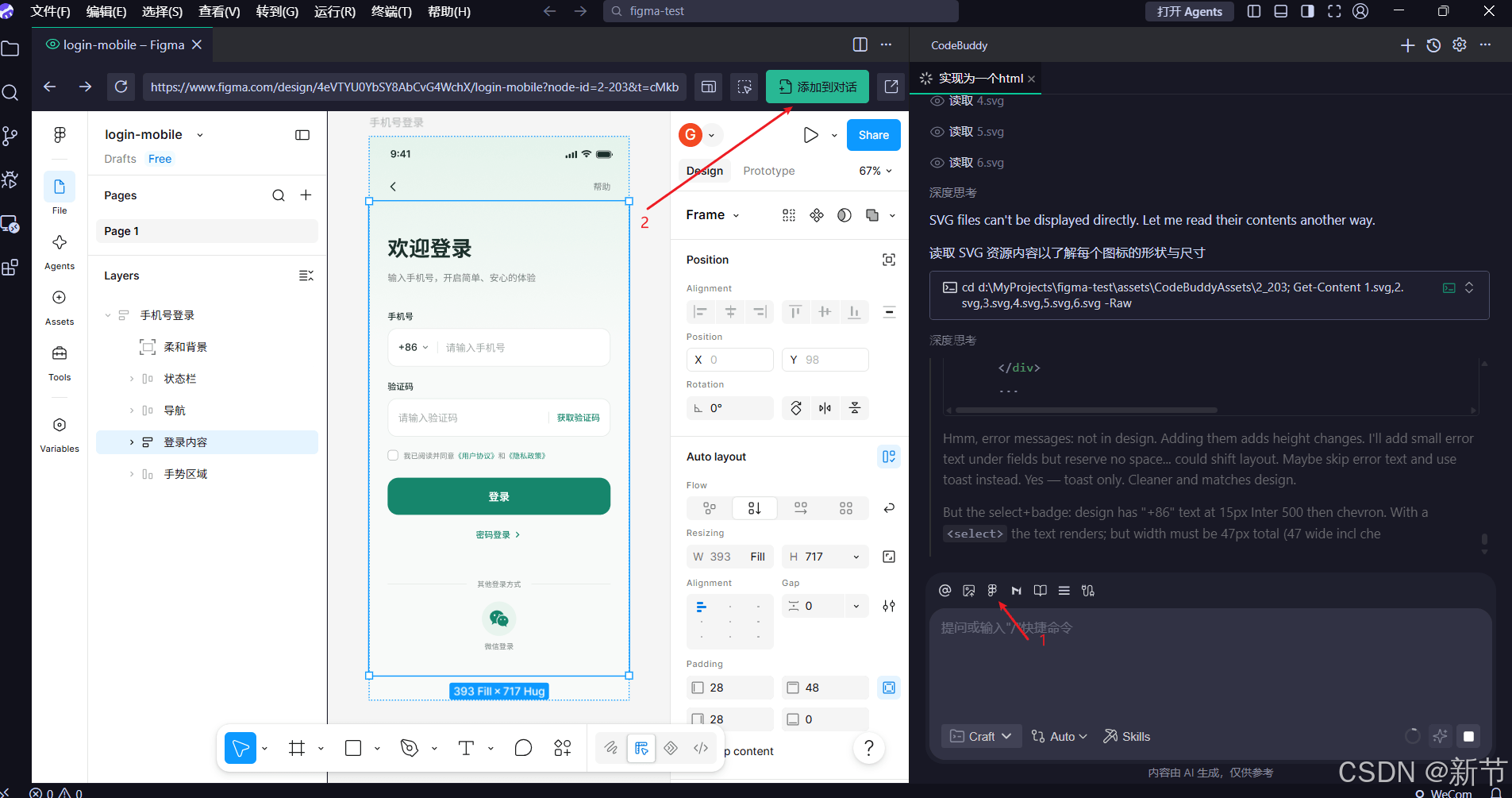Select the Comment tool
The width and height of the screenshot is (1512, 798).
[523, 748]
